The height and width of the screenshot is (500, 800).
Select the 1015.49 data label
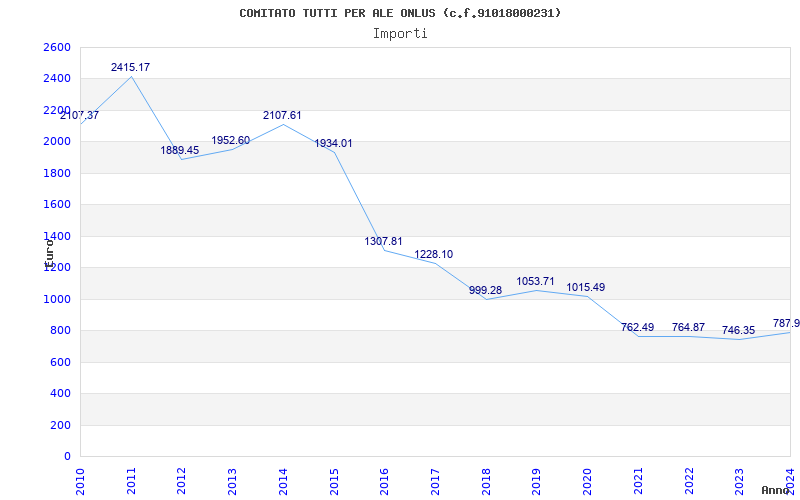coord(586,288)
